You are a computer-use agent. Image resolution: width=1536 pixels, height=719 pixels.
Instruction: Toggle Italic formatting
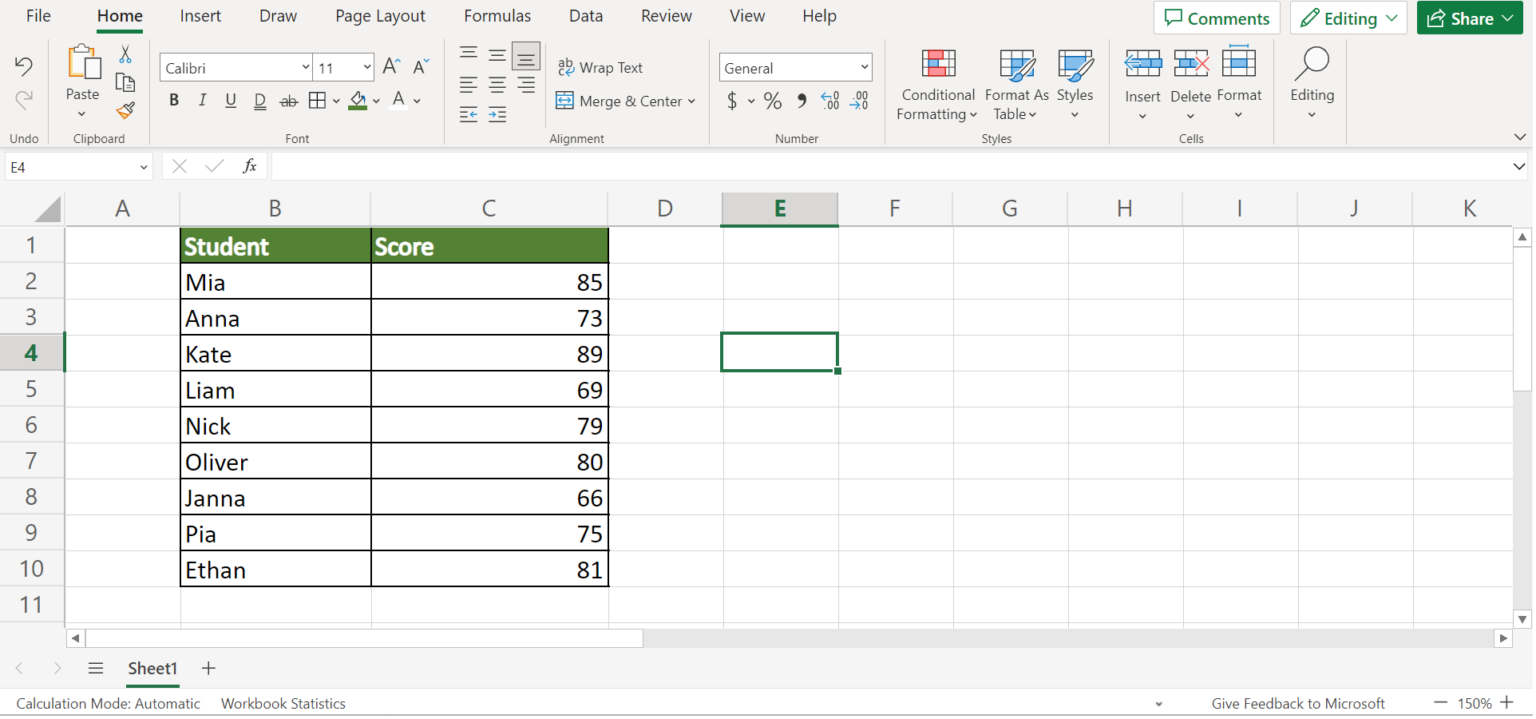pos(202,101)
